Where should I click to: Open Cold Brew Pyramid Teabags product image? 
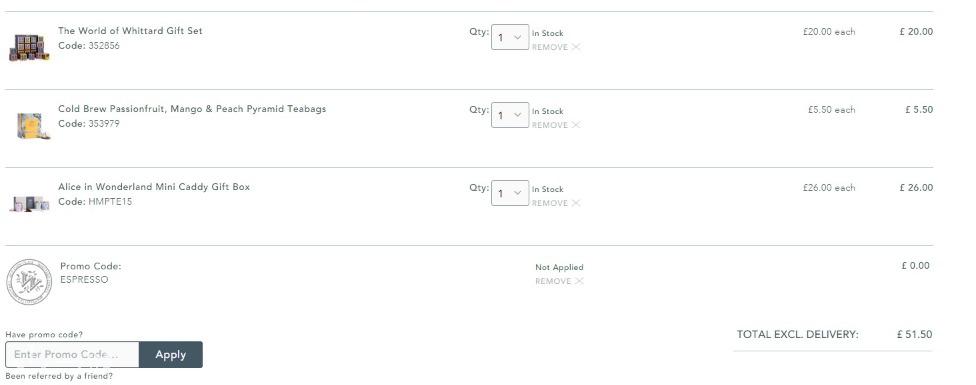[x=32, y=126]
